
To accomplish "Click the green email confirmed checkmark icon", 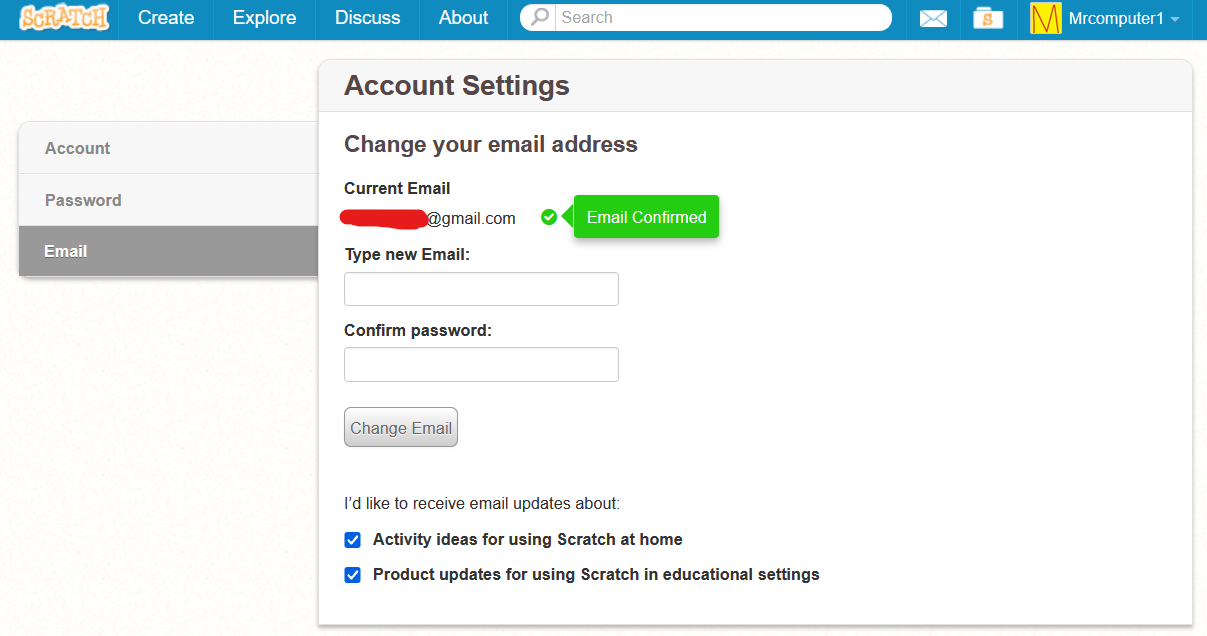I will point(549,217).
